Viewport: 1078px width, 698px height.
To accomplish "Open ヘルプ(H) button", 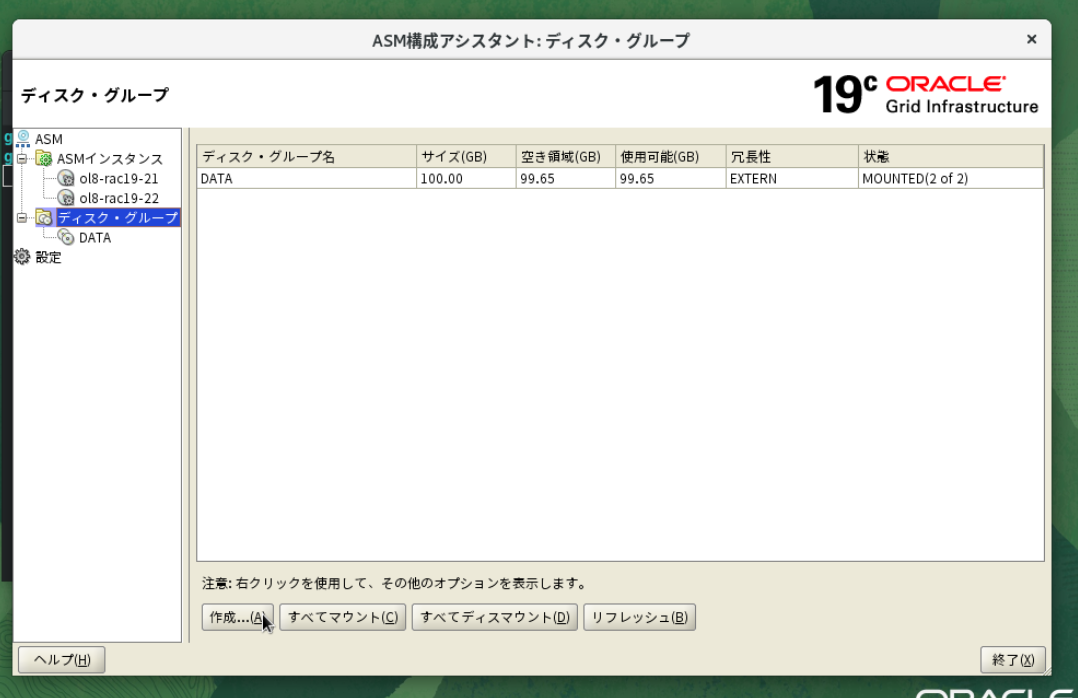I will click(x=61, y=659).
